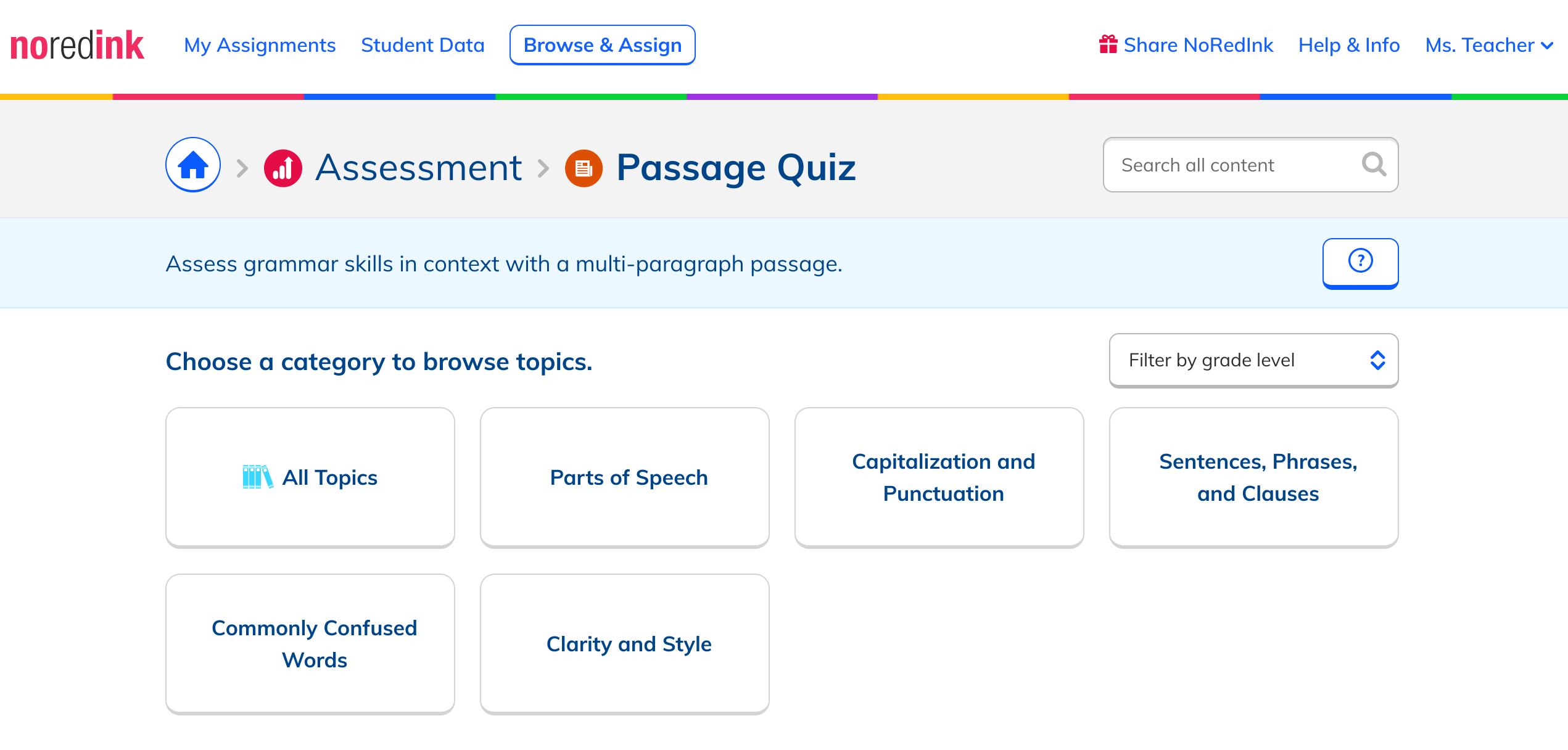Image resolution: width=1568 pixels, height=750 pixels.
Task: Click the orange Passage Quiz icon
Action: [x=584, y=168]
